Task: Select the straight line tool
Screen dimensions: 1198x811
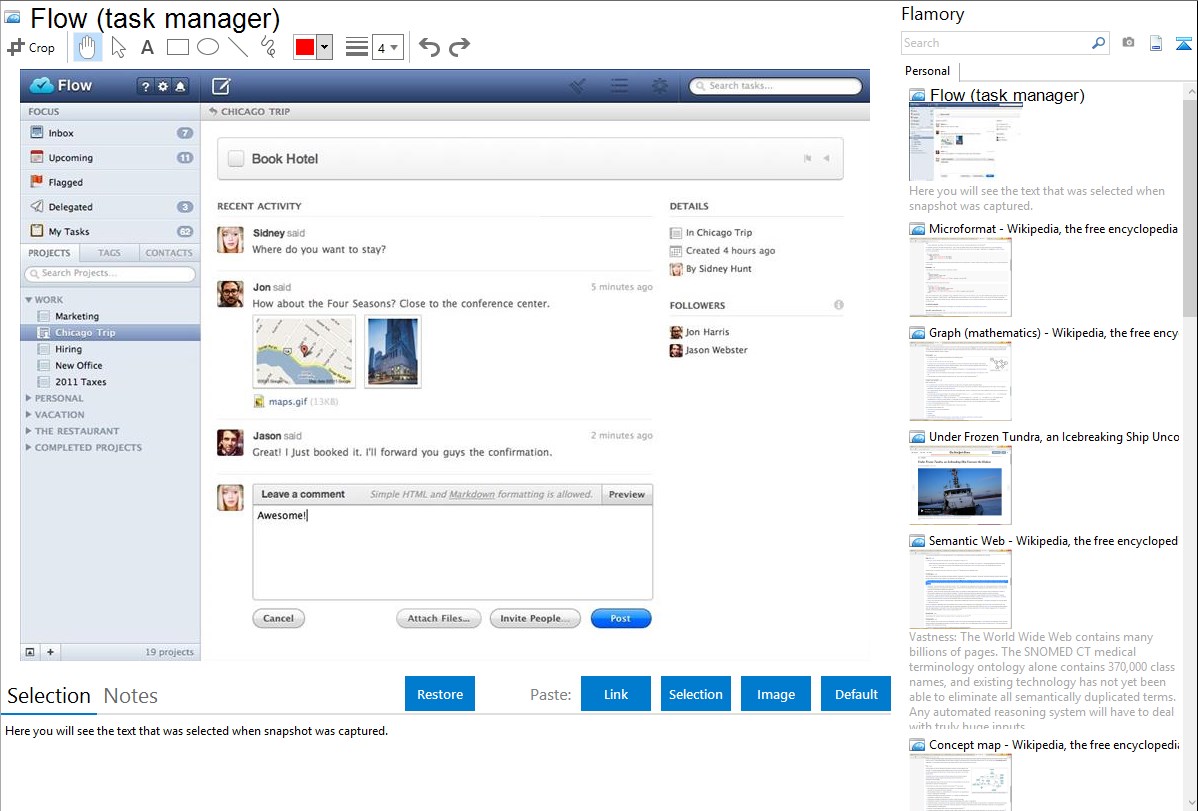Action: 238,47
